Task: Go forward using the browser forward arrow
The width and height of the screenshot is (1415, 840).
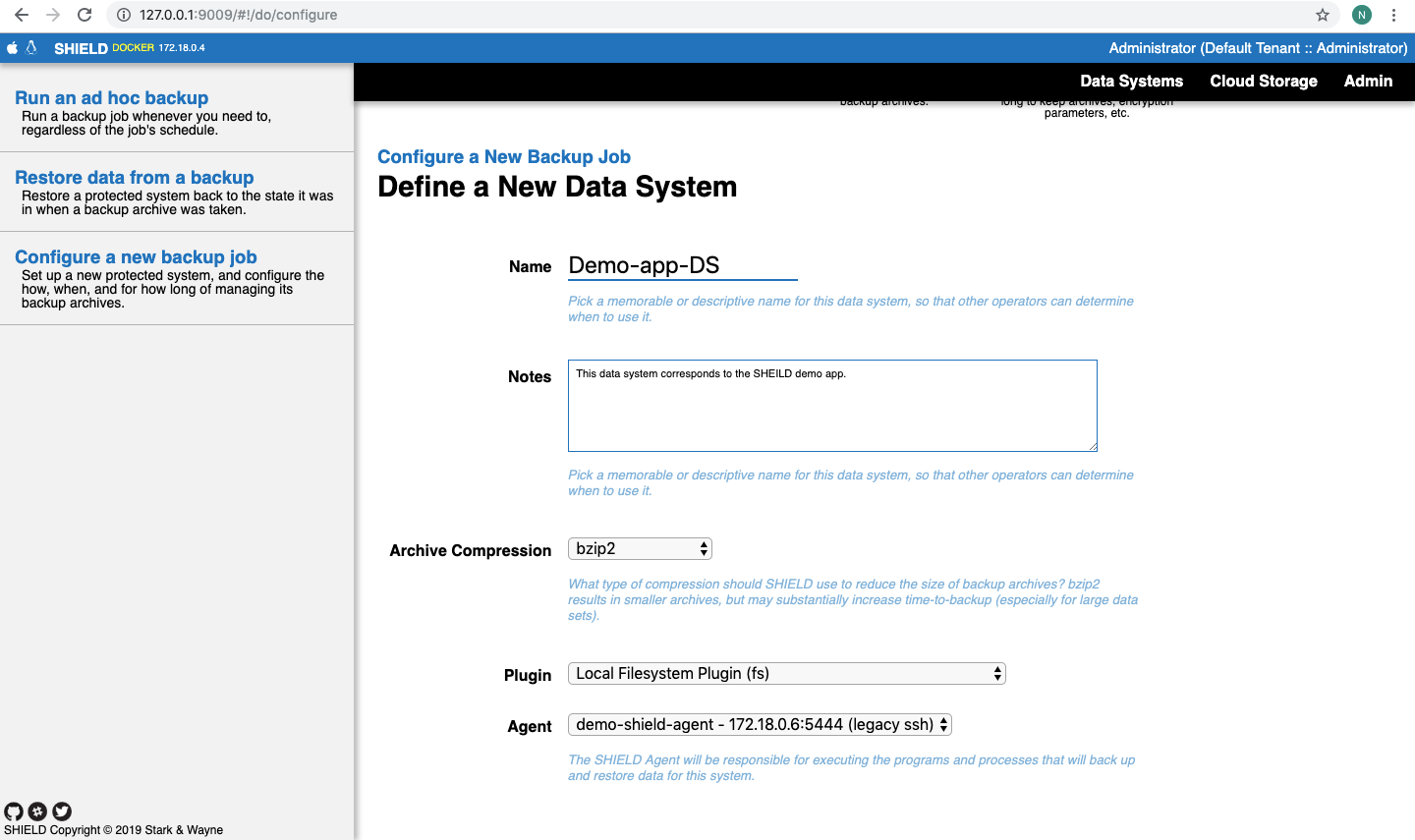Action: click(x=53, y=15)
